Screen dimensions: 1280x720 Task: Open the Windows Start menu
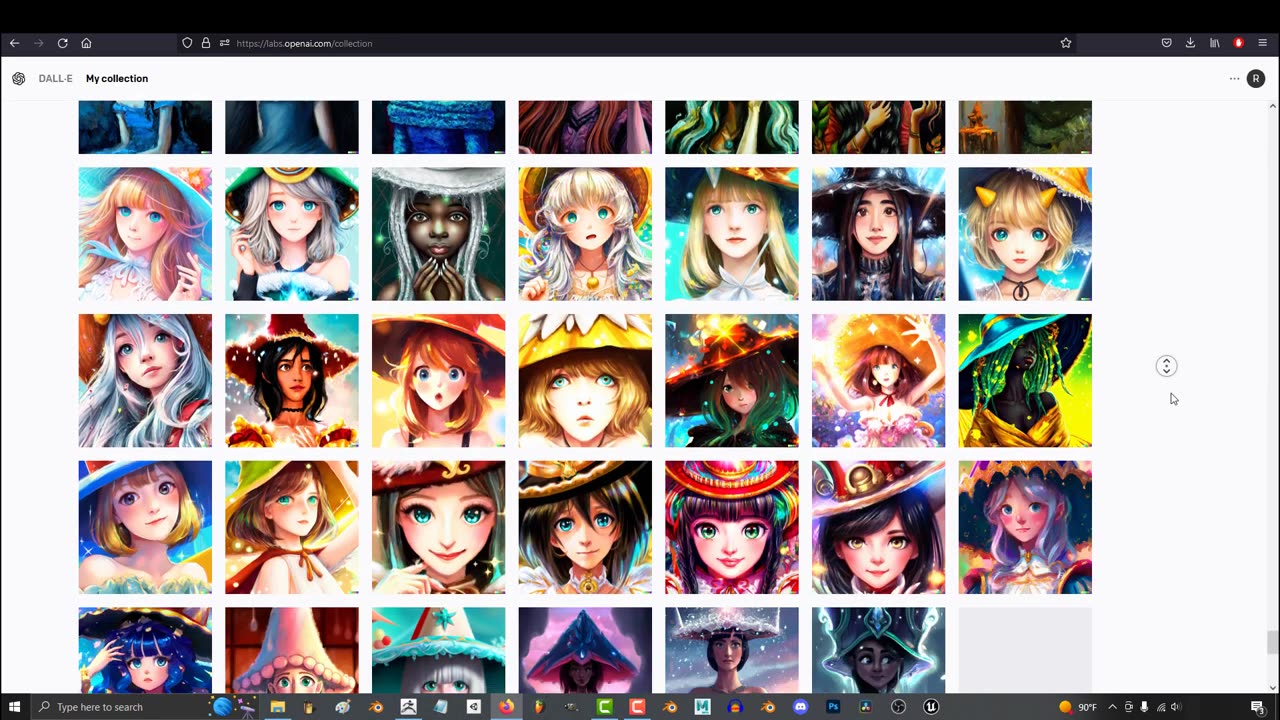pyautogui.click(x=15, y=707)
